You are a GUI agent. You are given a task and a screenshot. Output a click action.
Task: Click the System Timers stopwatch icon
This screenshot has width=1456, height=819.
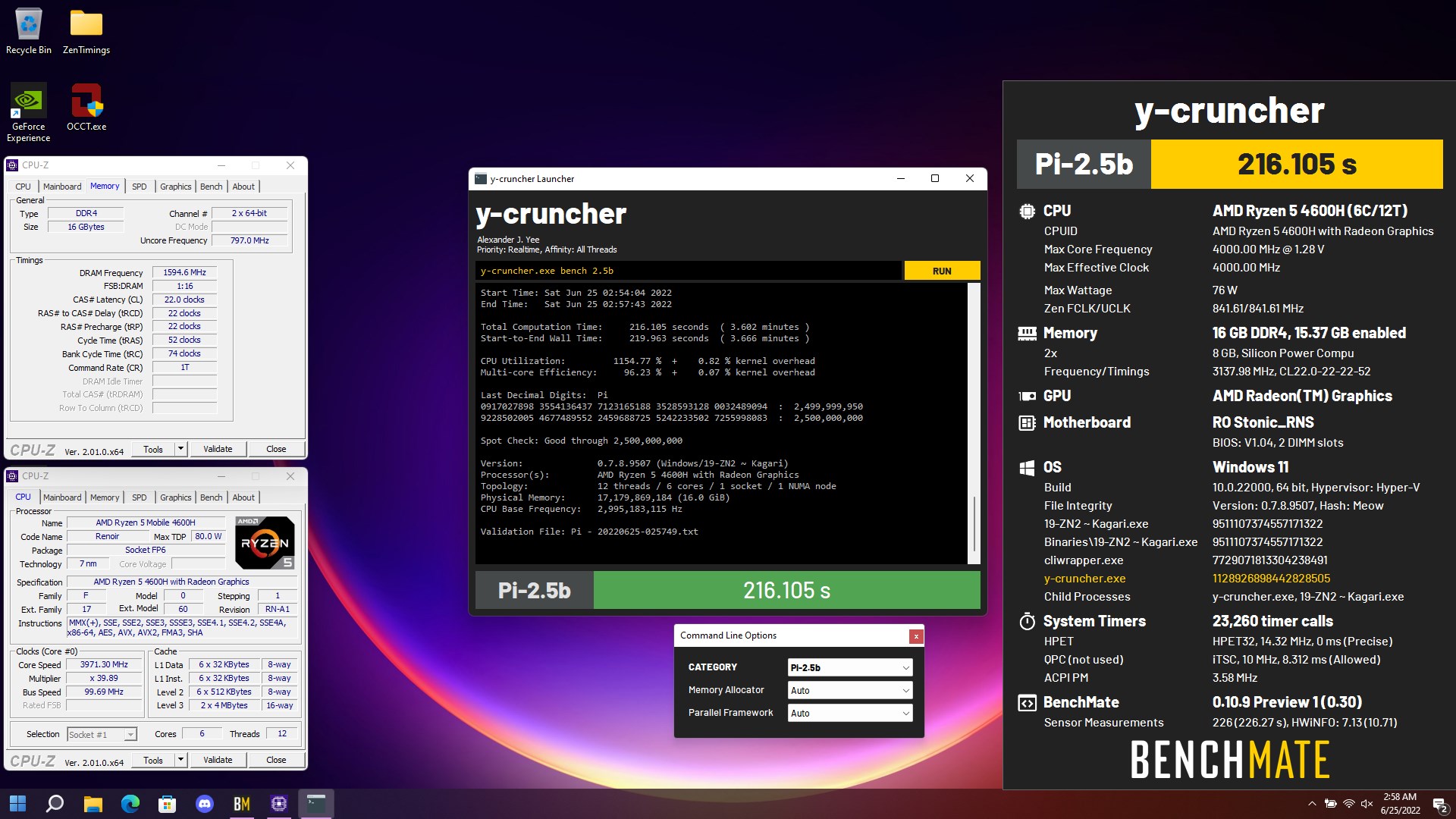[1027, 622]
